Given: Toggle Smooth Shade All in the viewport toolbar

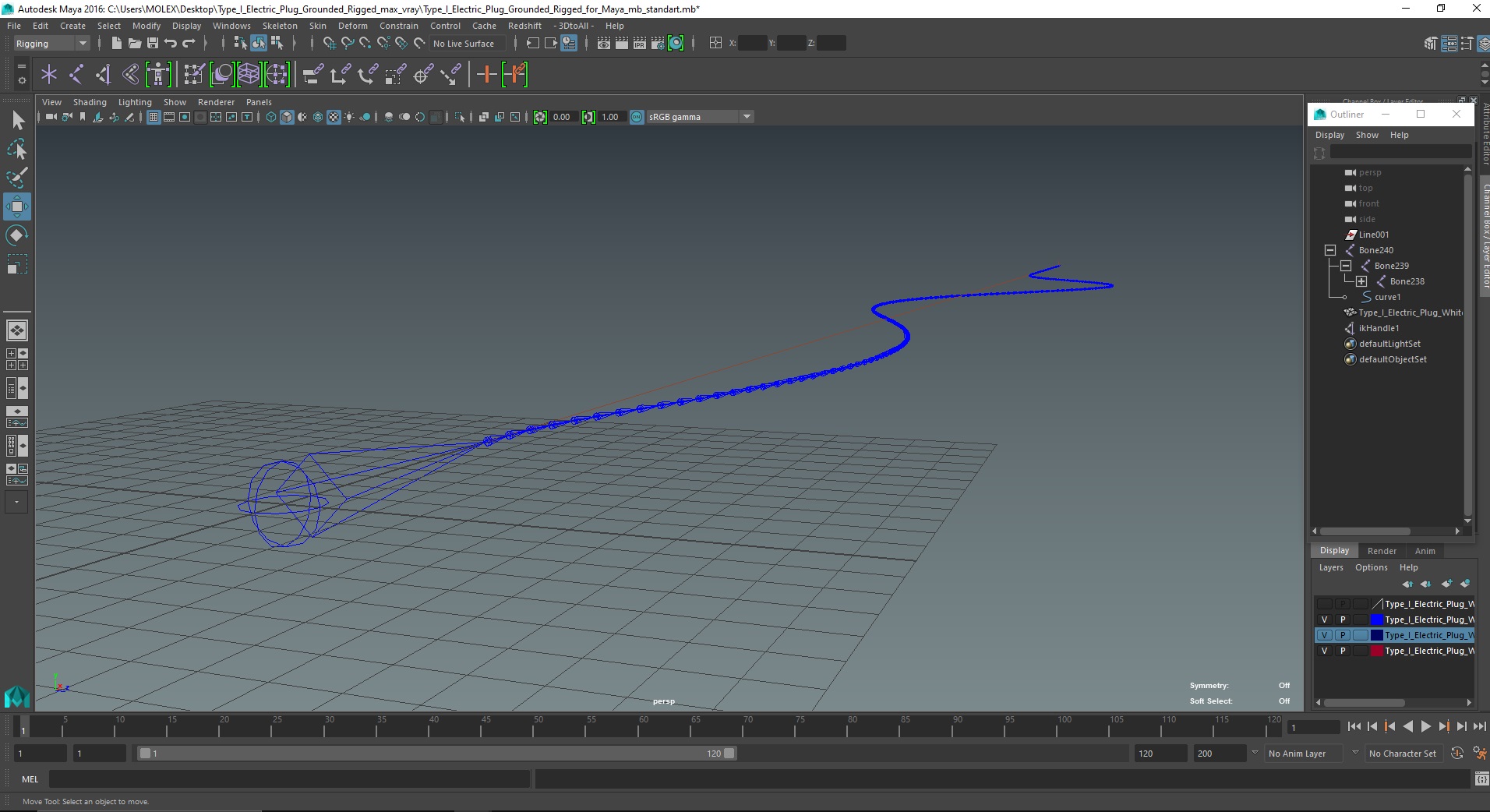Looking at the screenshot, I should [x=287, y=117].
